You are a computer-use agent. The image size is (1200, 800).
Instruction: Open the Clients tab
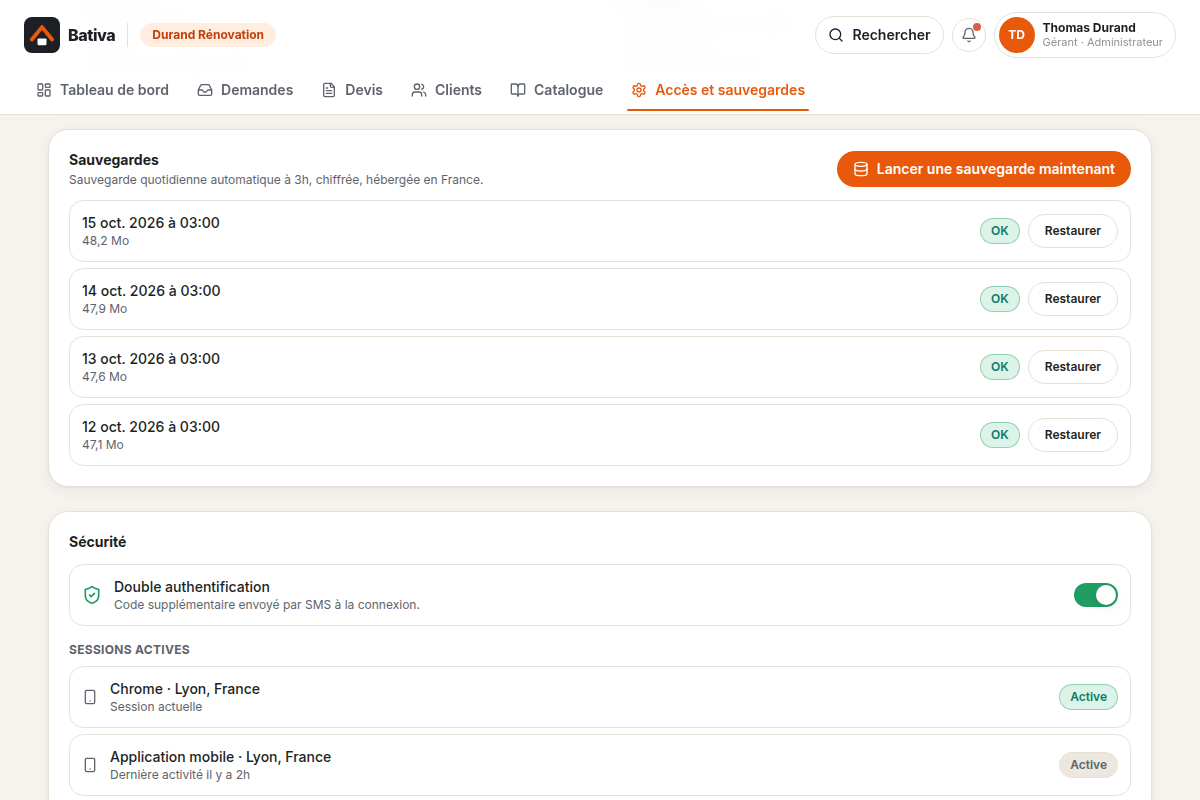pyautogui.click(x=446, y=90)
